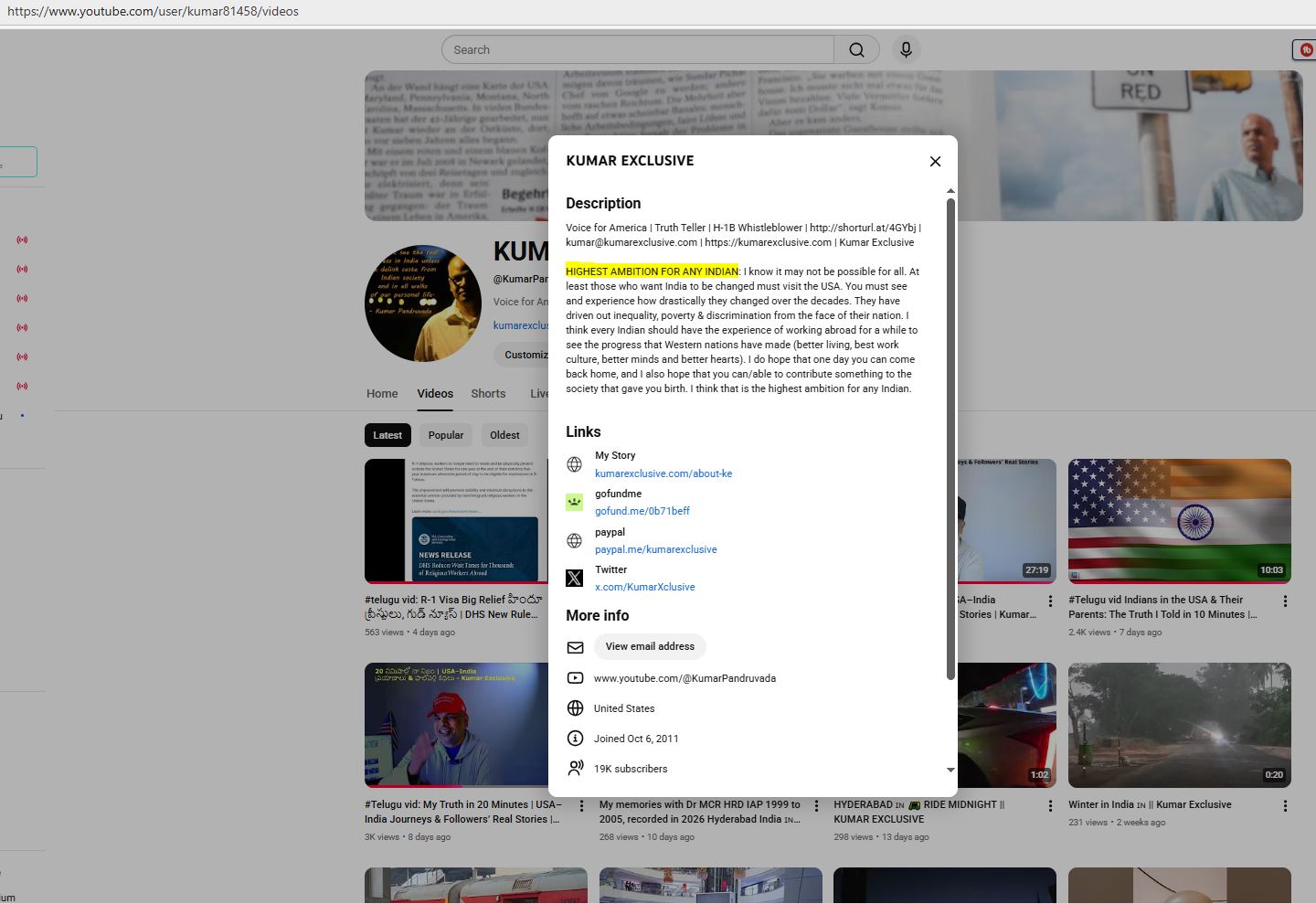Viewport: 1316px width, 904px height.
Task: Click the envelope icon beside View email address
Action: pyautogui.click(x=575, y=647)
